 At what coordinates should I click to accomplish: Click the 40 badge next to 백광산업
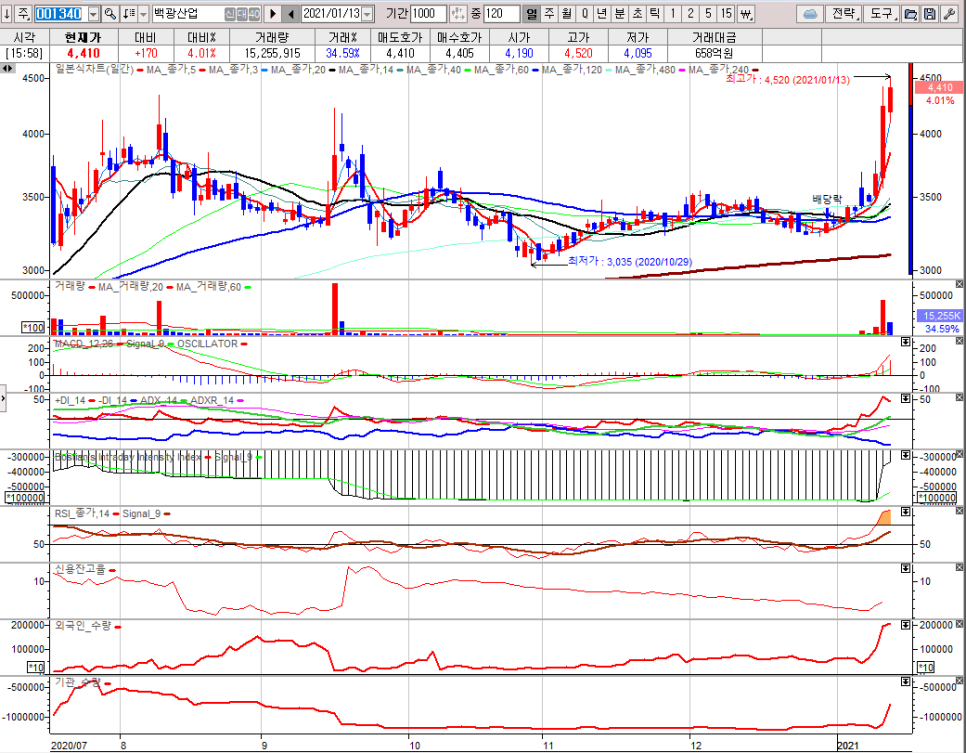pos(254,14)
